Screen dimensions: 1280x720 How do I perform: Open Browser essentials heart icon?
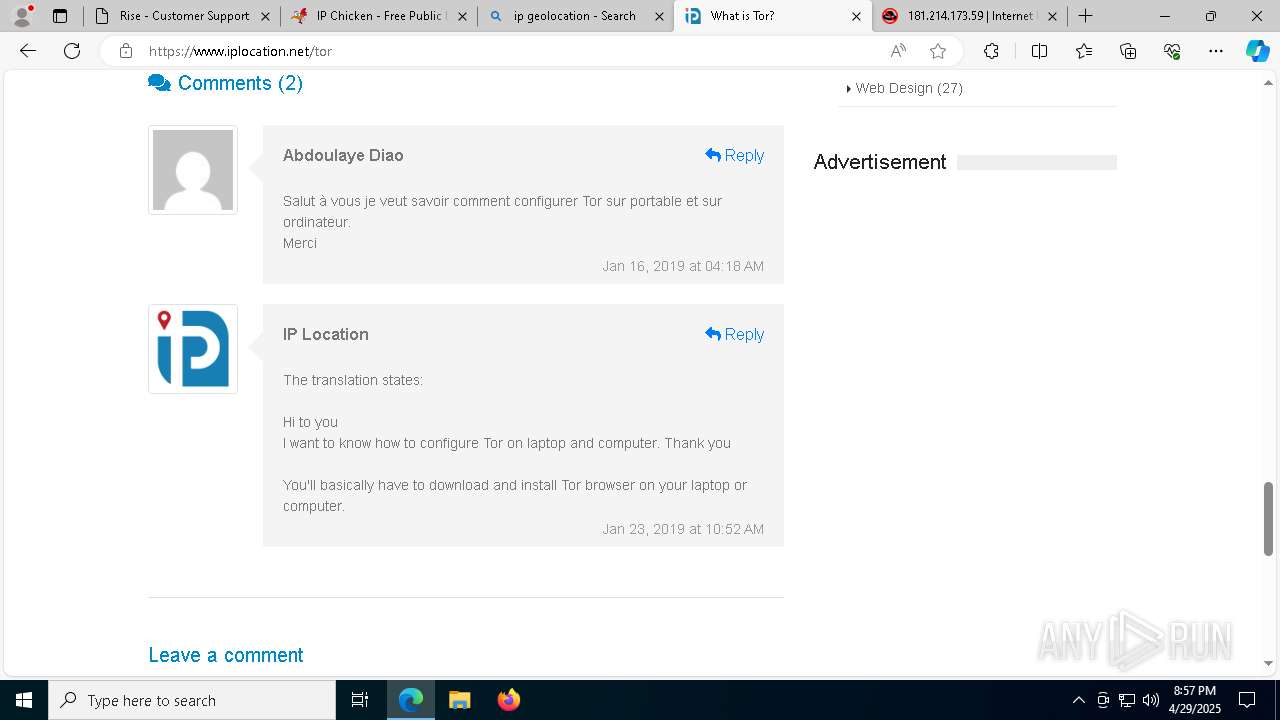1172,51
